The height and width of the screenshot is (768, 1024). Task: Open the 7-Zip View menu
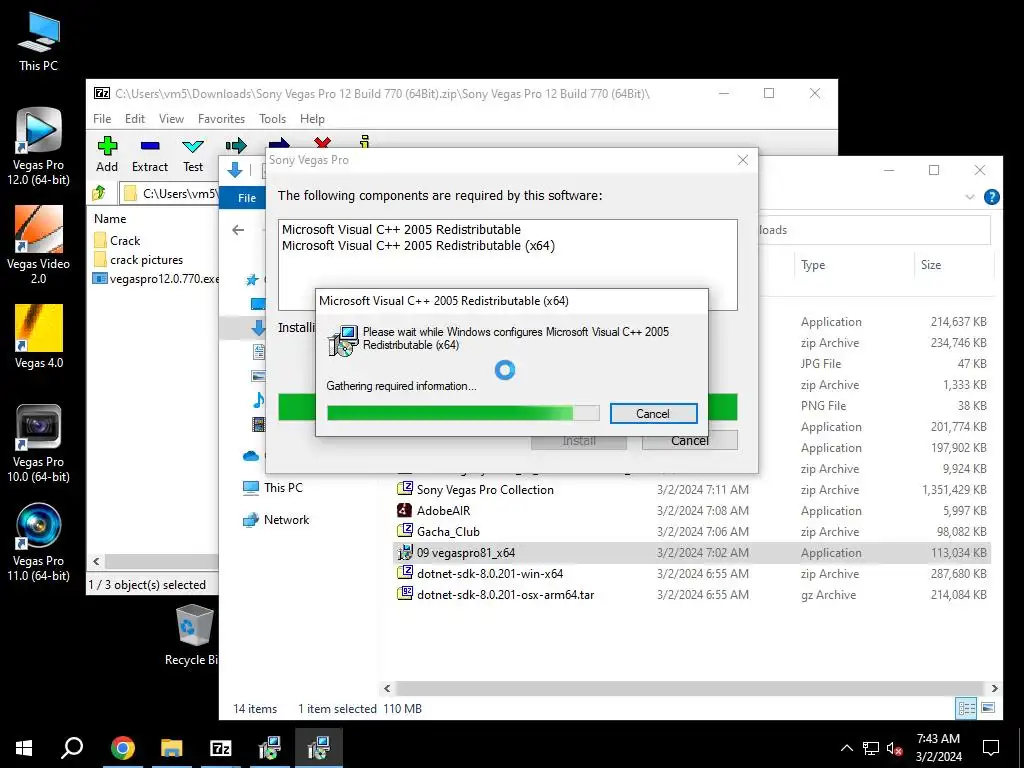[x=171, y=119]
